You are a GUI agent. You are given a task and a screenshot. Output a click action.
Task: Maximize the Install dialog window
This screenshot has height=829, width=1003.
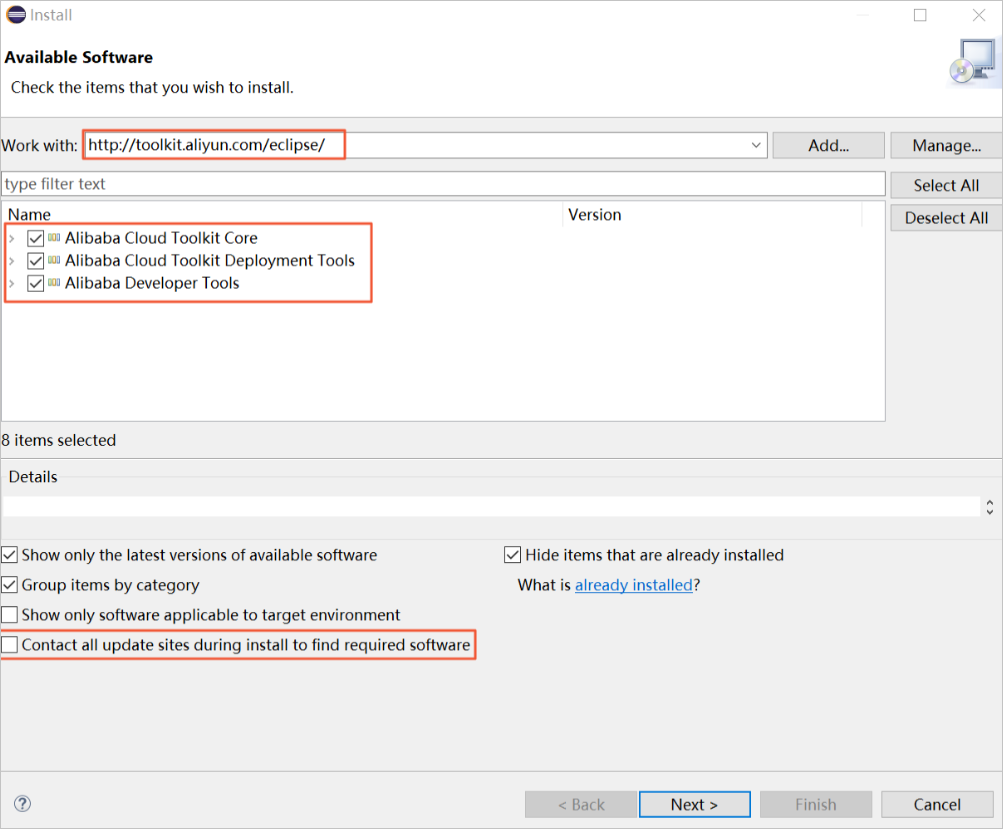(920, 15)
